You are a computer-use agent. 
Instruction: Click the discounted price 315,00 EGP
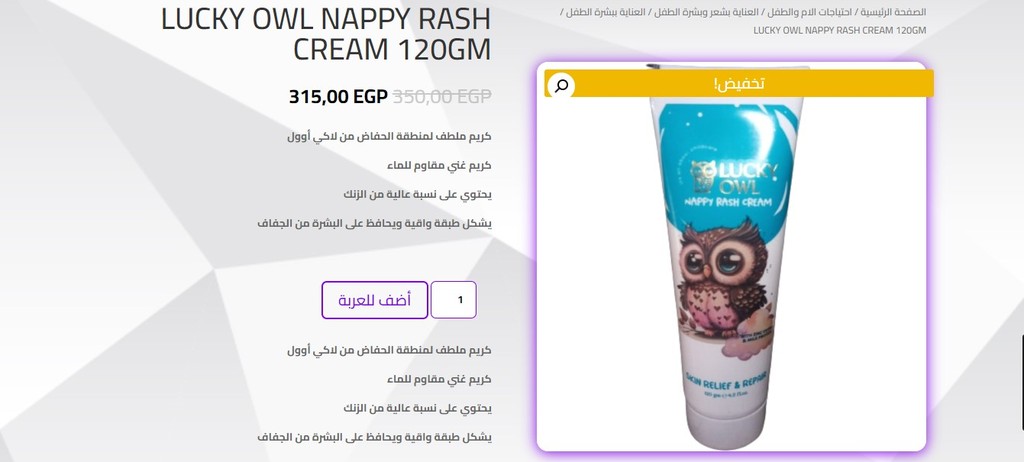(338, 97)
